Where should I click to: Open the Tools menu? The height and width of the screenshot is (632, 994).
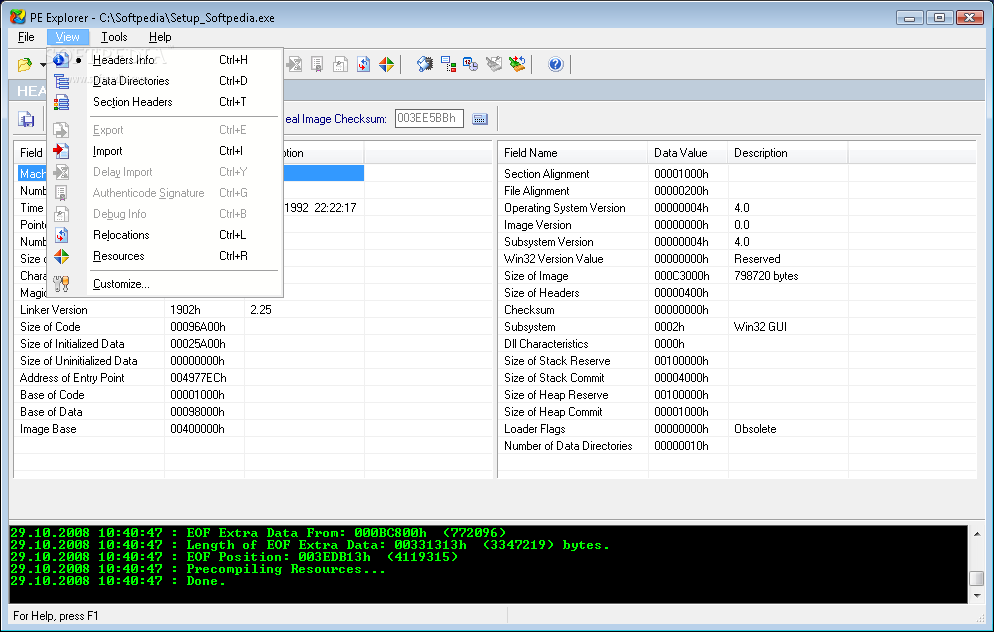coord(114,37)
